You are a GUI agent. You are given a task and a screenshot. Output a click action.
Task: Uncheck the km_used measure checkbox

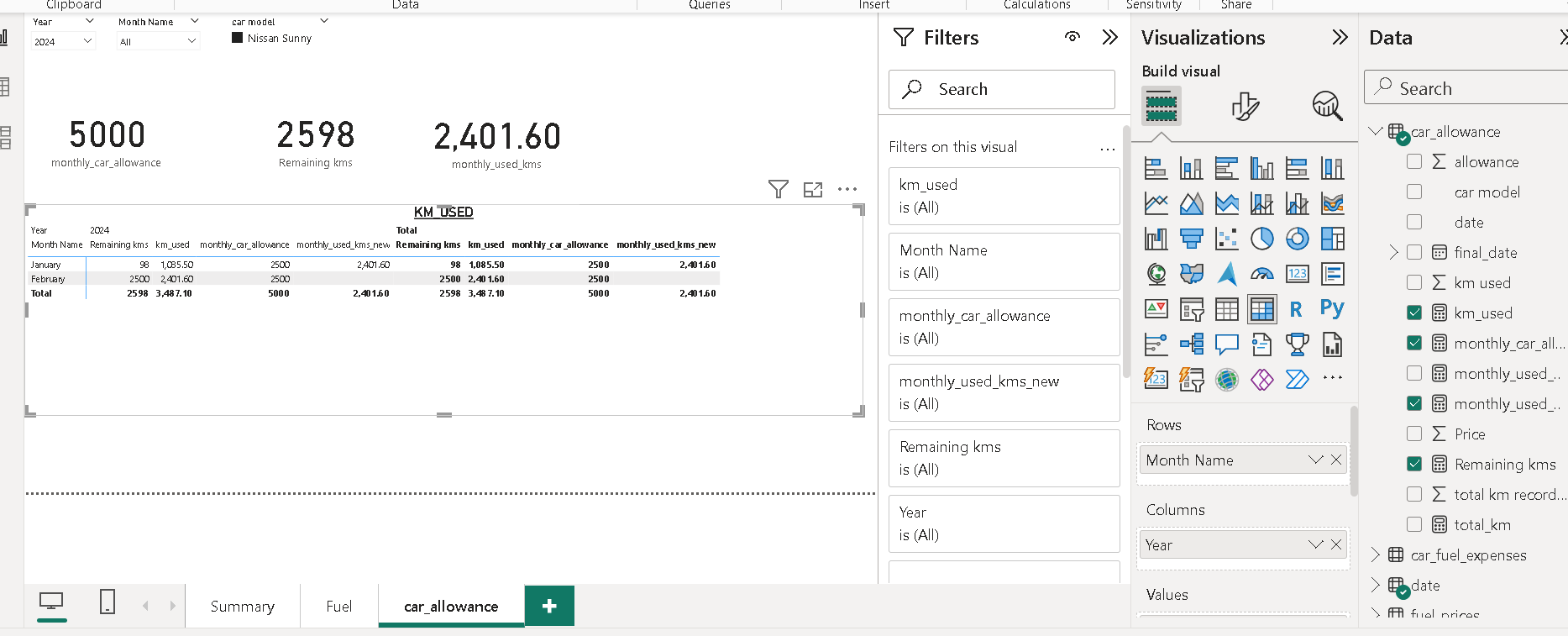click(x=1414, y=313)
